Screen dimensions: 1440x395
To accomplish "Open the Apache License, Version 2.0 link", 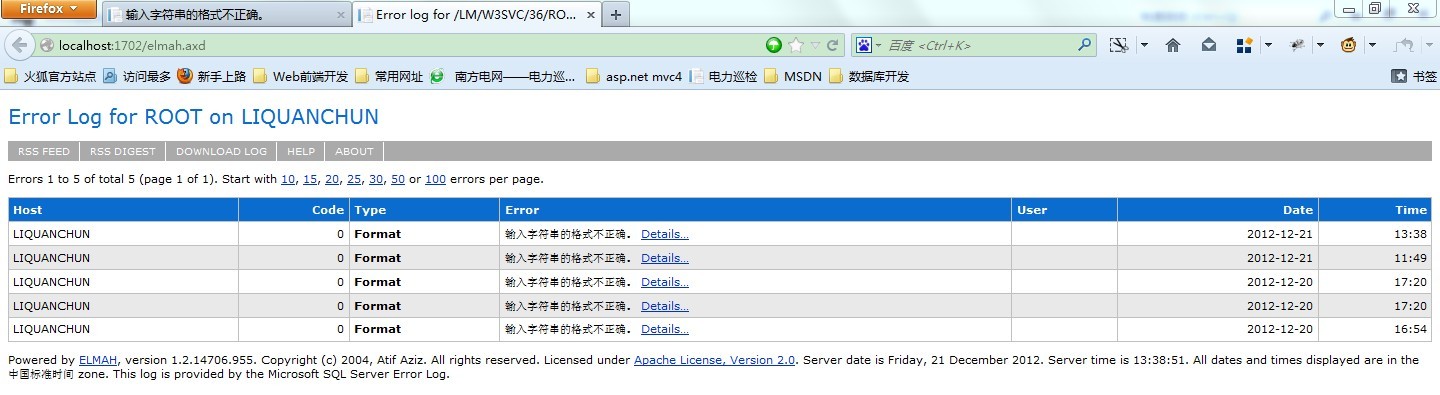I will pyautogui.click(x=715, y=360).
